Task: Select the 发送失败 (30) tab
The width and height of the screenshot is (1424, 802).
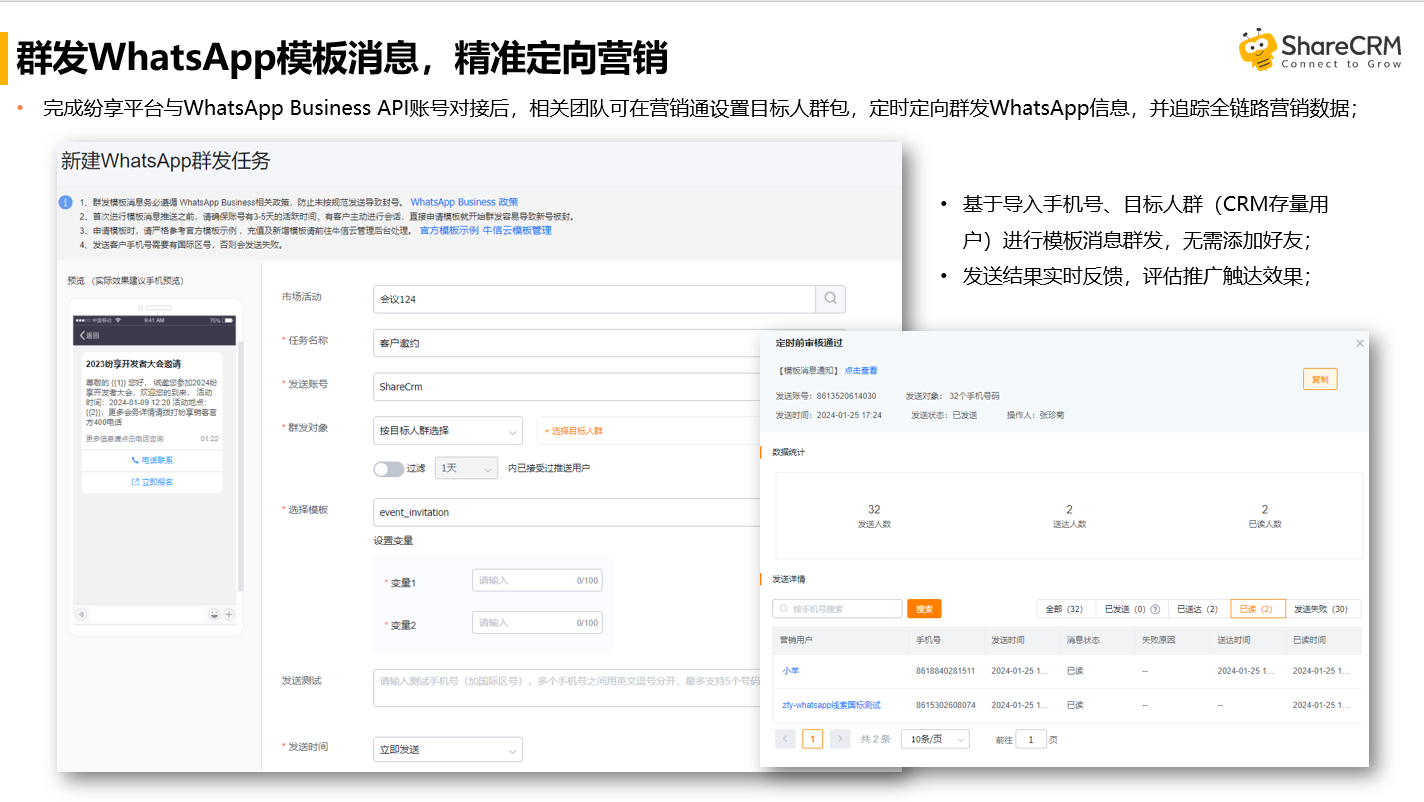Action: point(1321,609)
